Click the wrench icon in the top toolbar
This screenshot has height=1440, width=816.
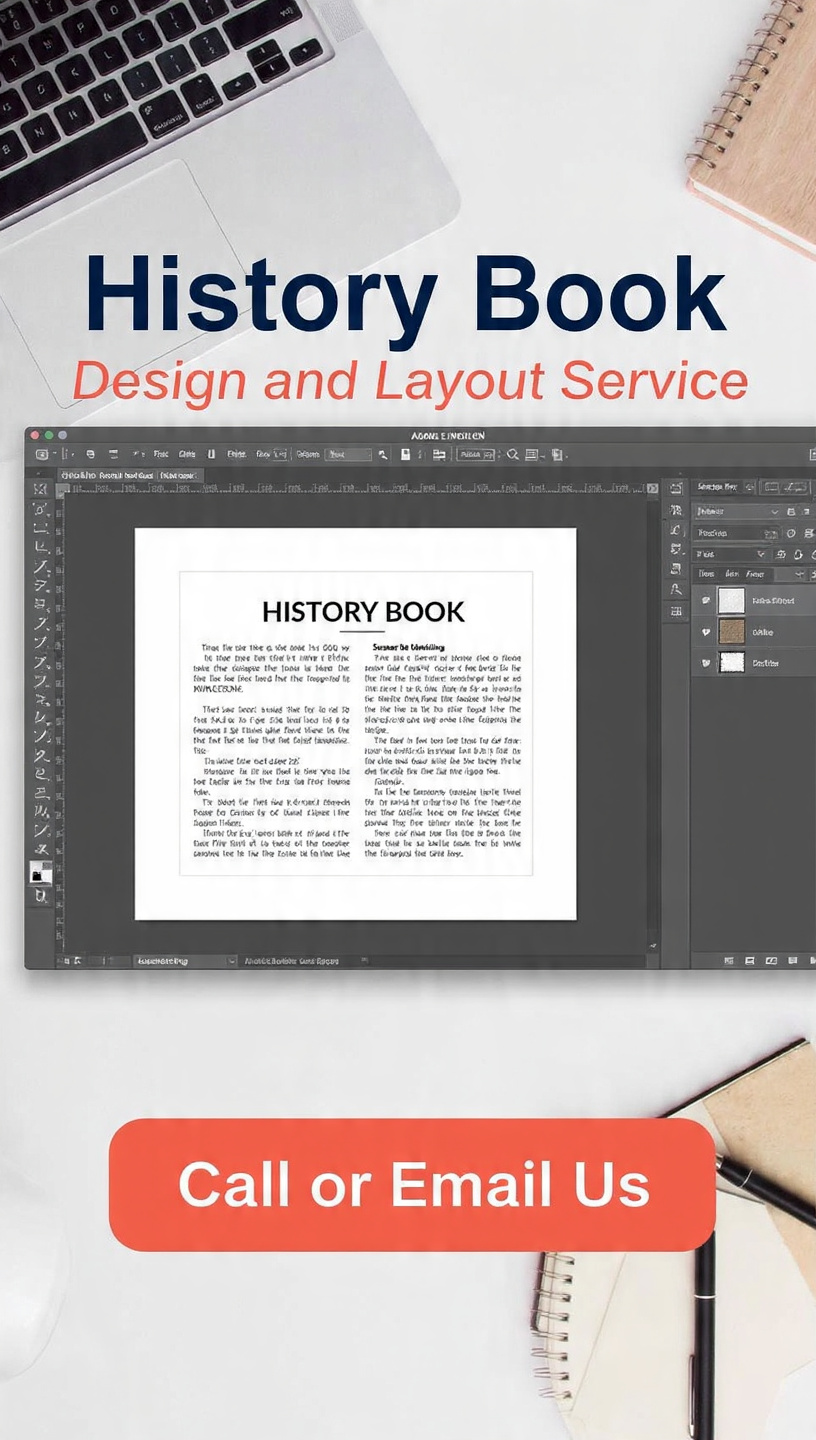pos(382,454)
